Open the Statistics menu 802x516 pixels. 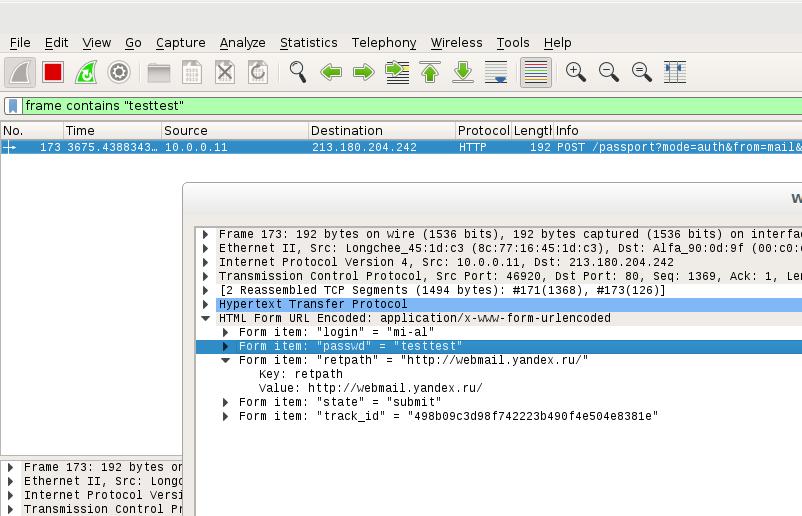pos(308,42)
